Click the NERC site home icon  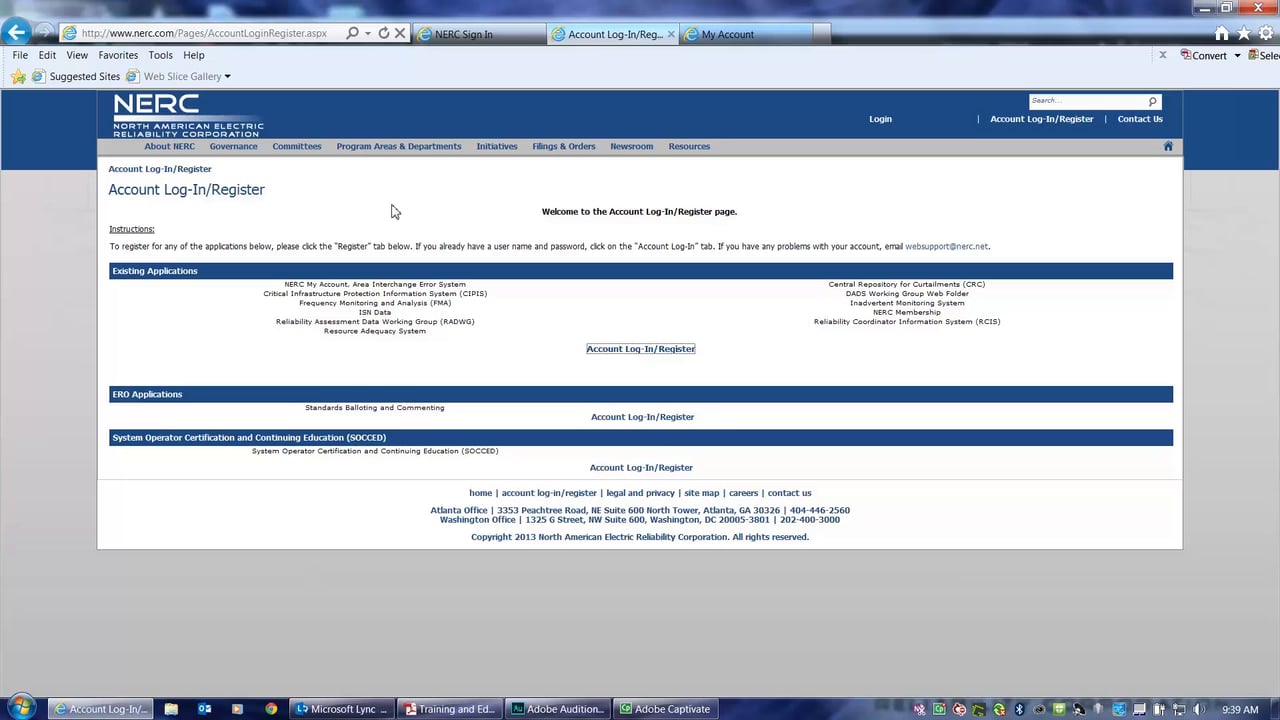coord(1168,146)
